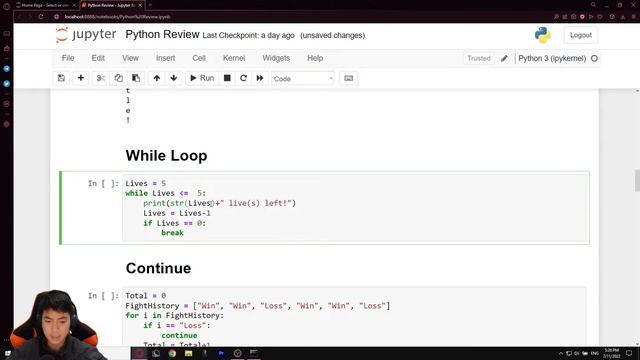This screenshot has width=640, height=360.
Task: Open the Windows Start menu
Action: click(x=7, y=353)
